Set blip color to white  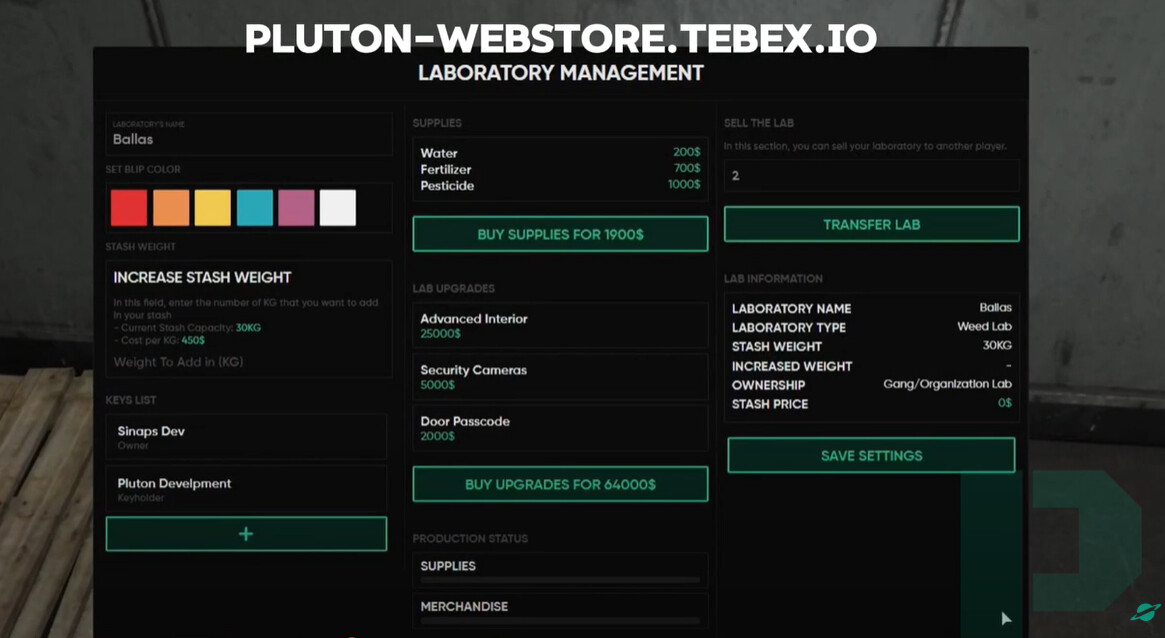(x=338, y=208)
